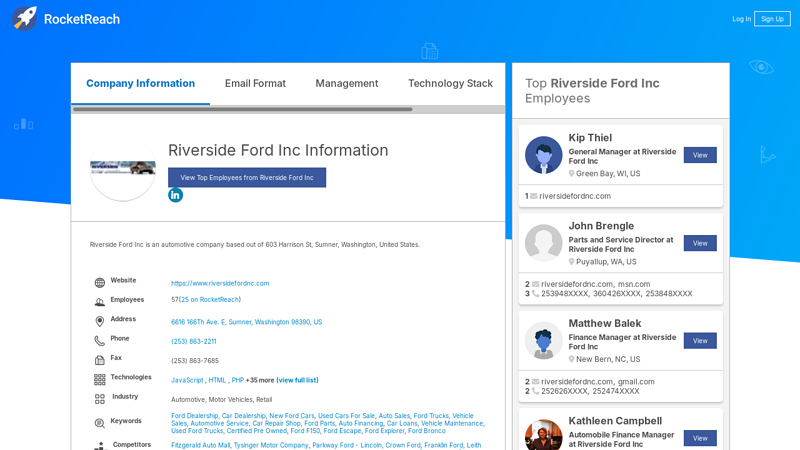Click the PHP technology link
800x450 pixels.
238,380
